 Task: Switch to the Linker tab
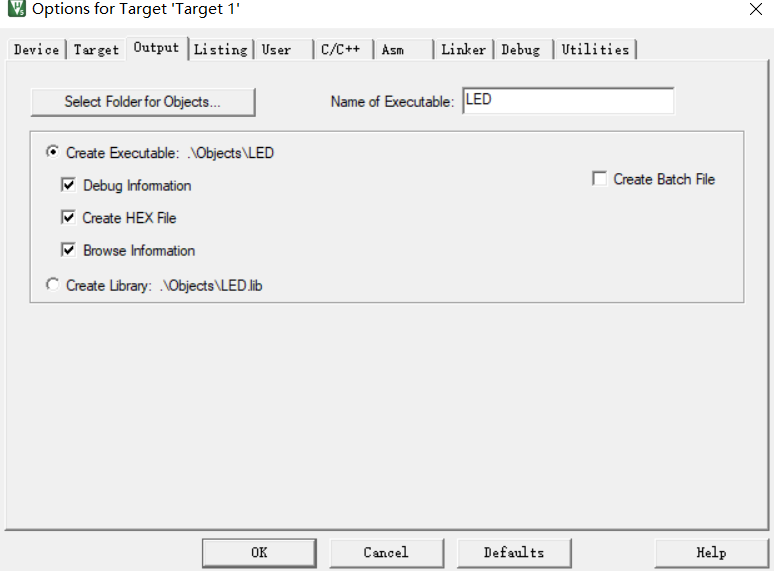click(464, 49)
